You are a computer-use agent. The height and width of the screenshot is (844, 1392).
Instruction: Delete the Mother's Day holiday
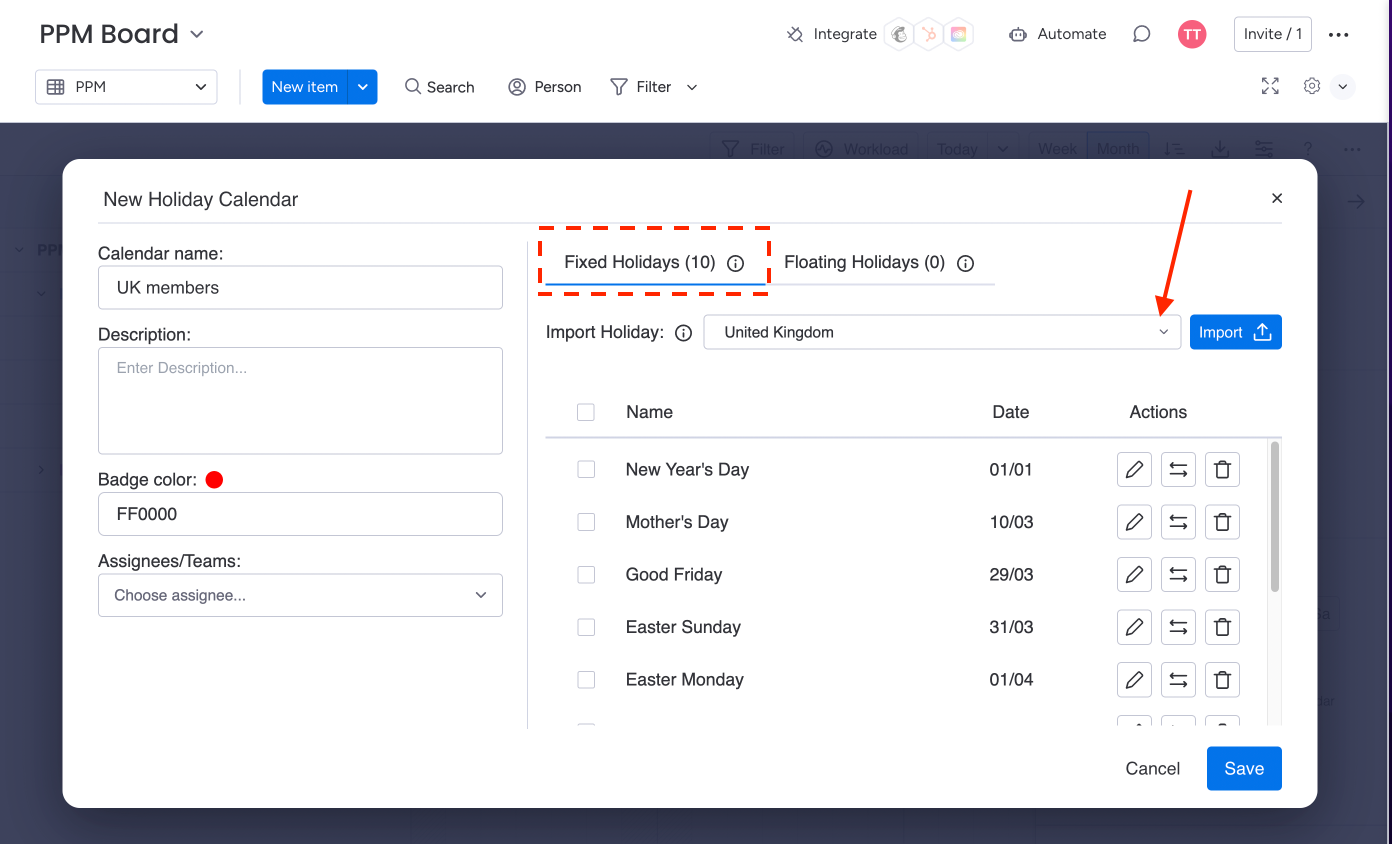click(x=1222, y=522)
